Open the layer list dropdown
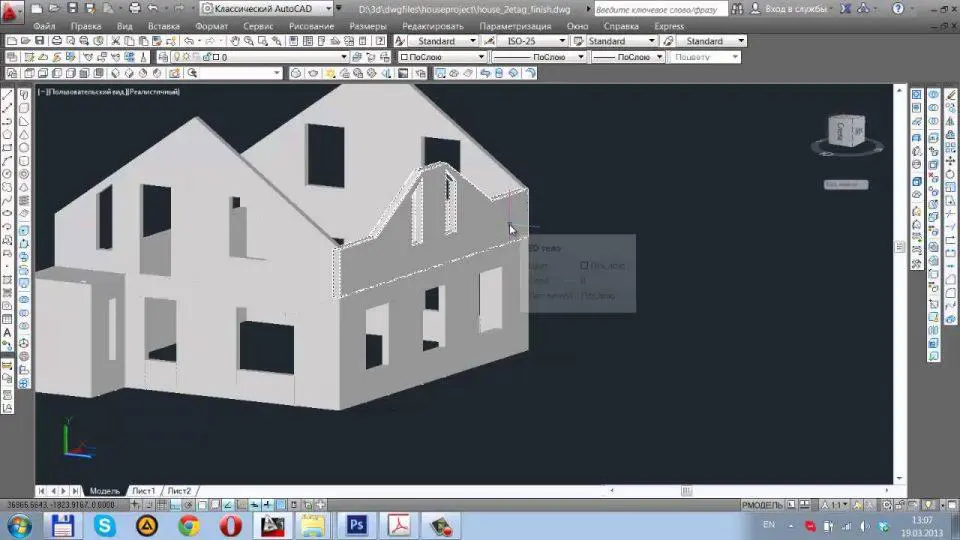 pos(343,57)
